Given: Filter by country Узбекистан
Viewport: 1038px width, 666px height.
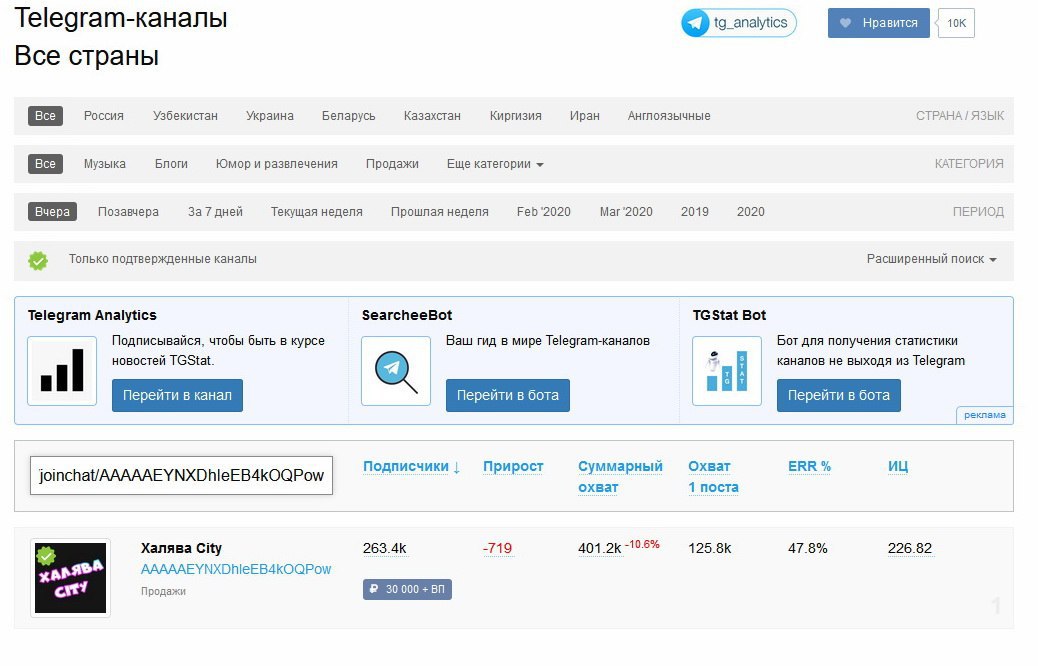Looking at the screenshot, I should 185,116.
